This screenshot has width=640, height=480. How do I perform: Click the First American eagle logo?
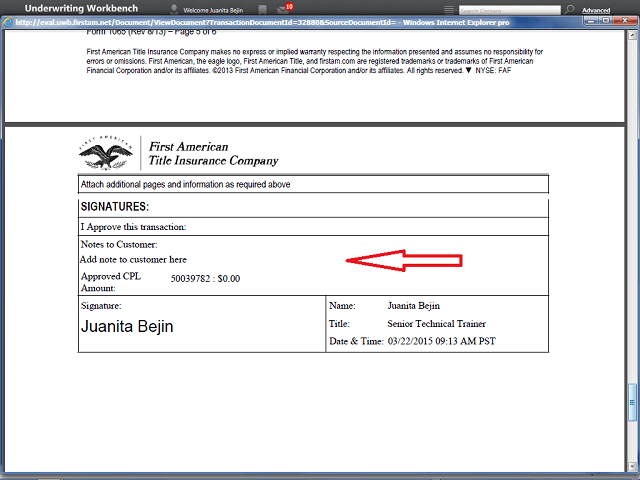point(106,153)
